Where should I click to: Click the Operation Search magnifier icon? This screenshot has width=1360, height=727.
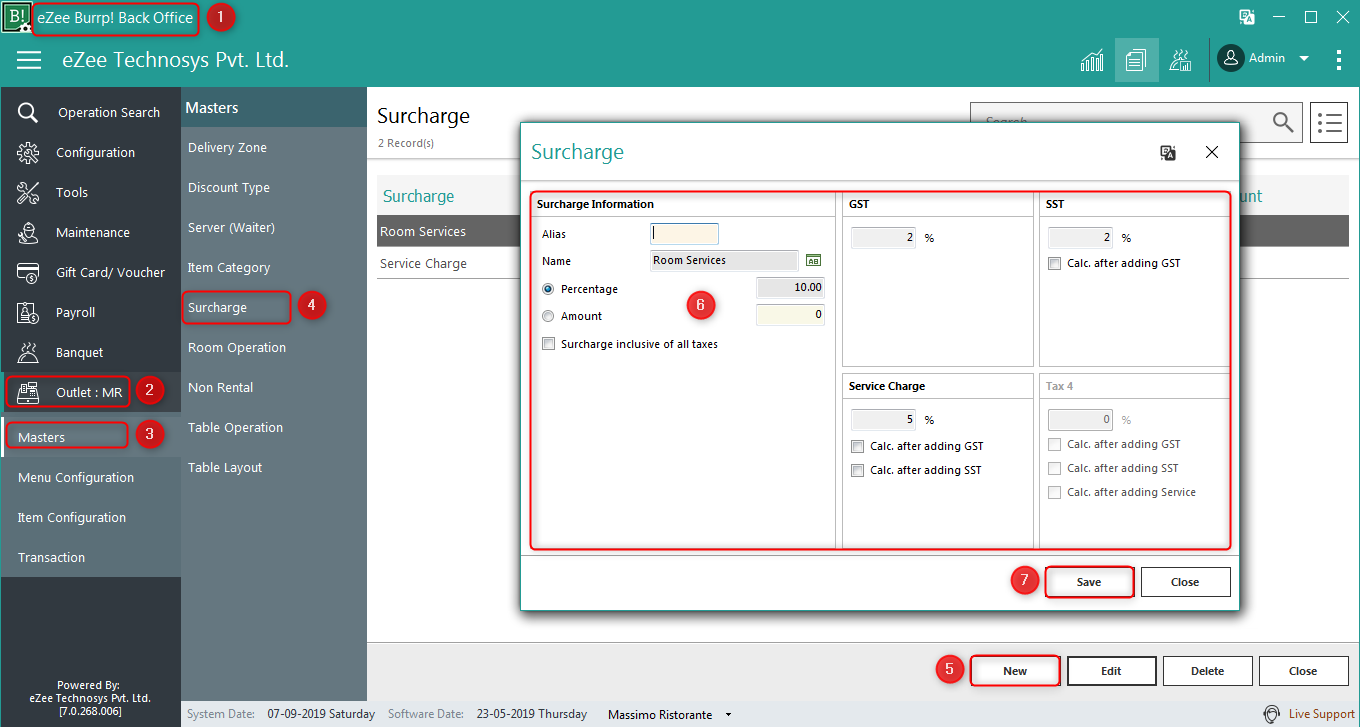click(x=28, y=113)
